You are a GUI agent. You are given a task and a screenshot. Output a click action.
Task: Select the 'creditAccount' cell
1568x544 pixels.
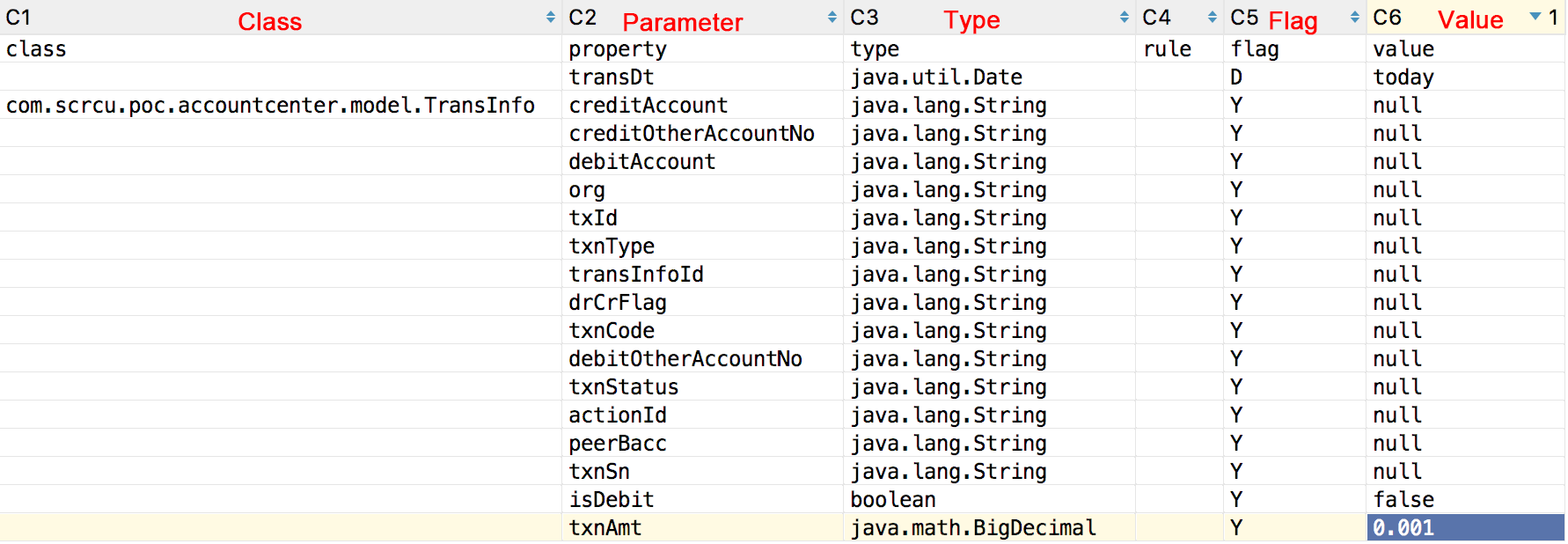[x=703, y=105]
